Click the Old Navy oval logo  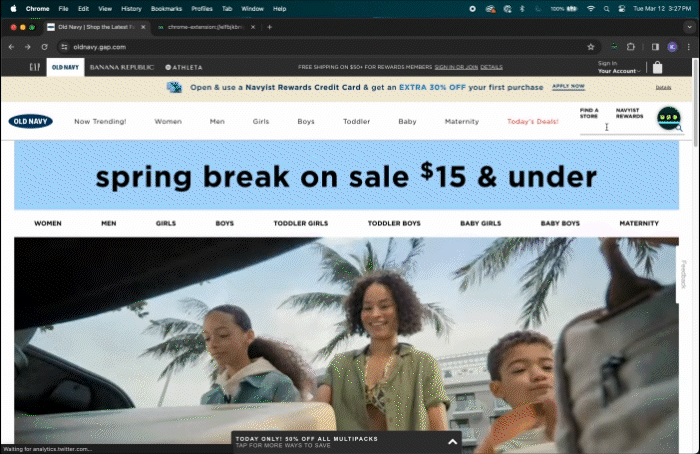tap(30, 121)
